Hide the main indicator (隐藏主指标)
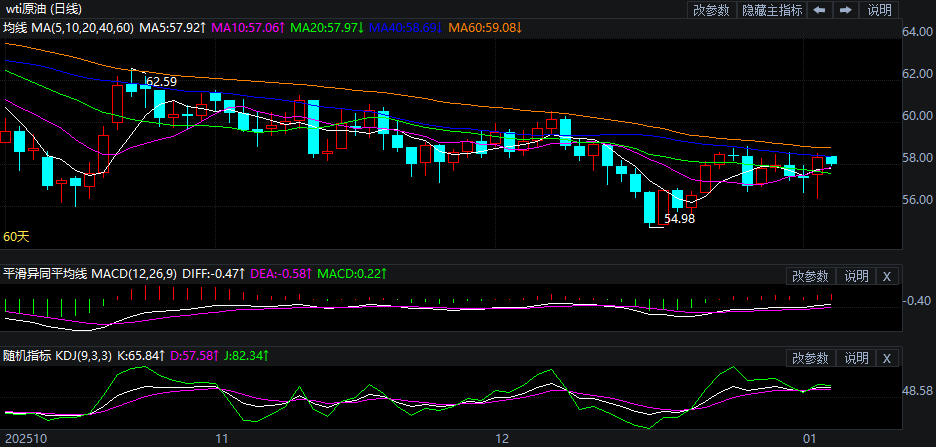936x447 pixels. point(771,10)
